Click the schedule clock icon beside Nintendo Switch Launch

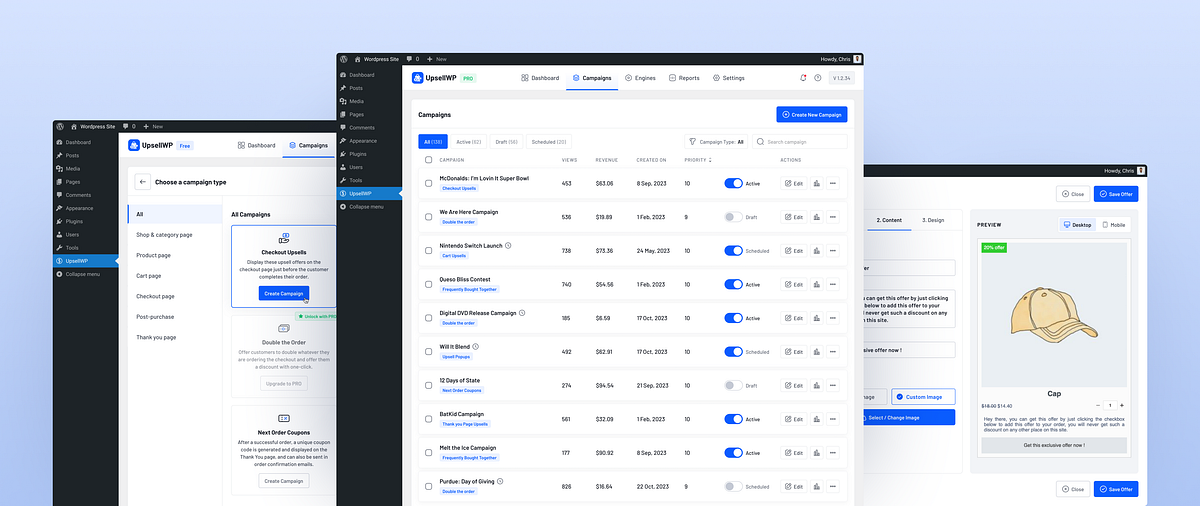pos(508,245)
